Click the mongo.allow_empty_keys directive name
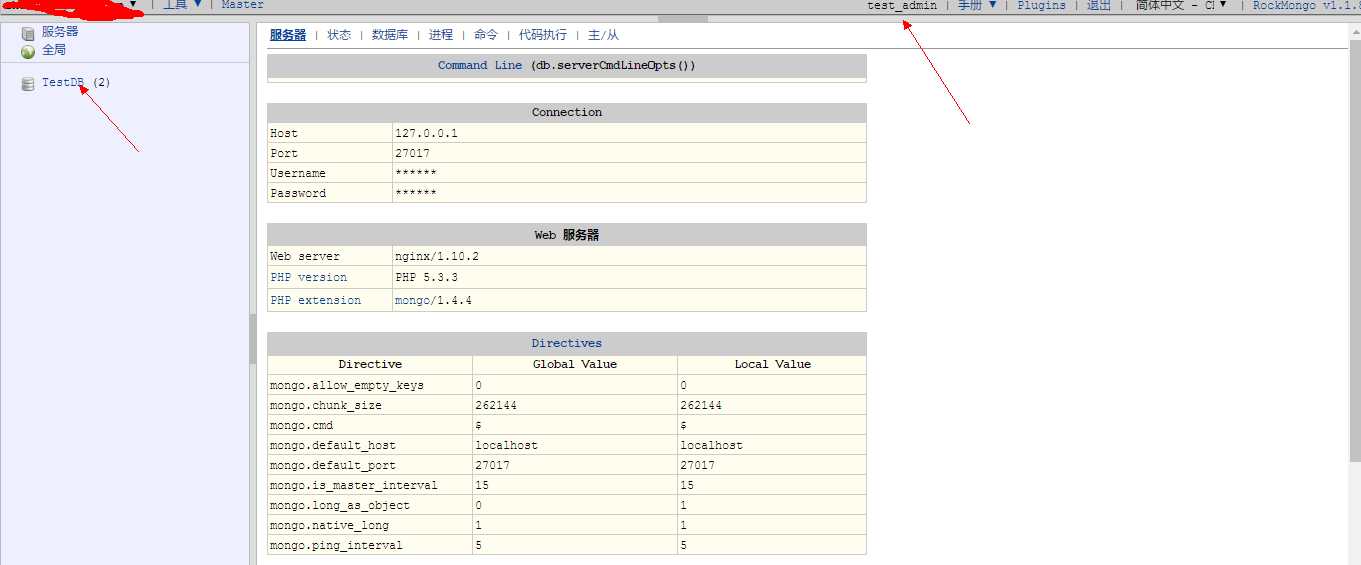The width and height of the screenshot is (1361, 565). tap(347, 386)
